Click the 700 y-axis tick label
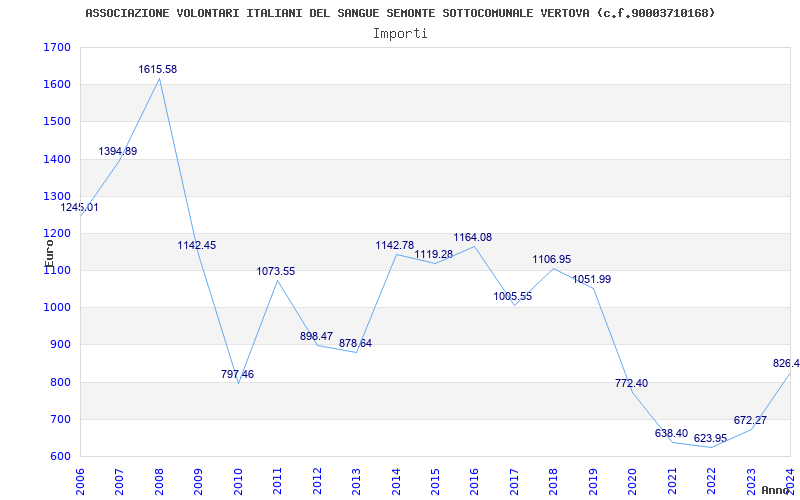Image resolution: width=800 pixels, height=500 pixels. (x=60, y=419)
